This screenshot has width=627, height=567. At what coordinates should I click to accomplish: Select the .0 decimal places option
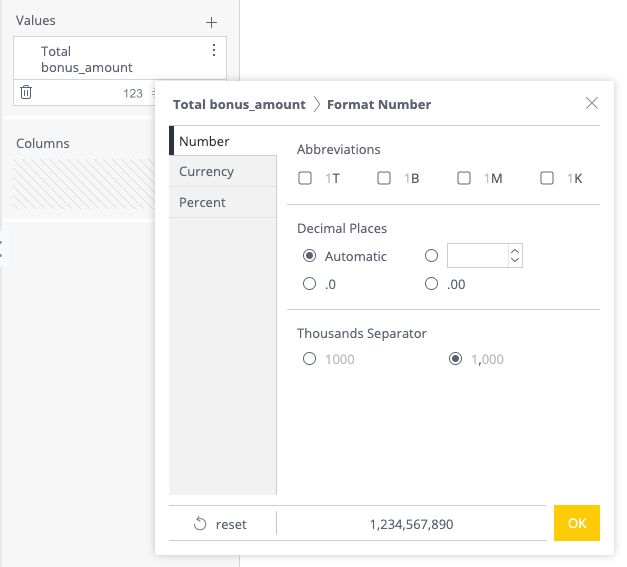tap(310, 284)
